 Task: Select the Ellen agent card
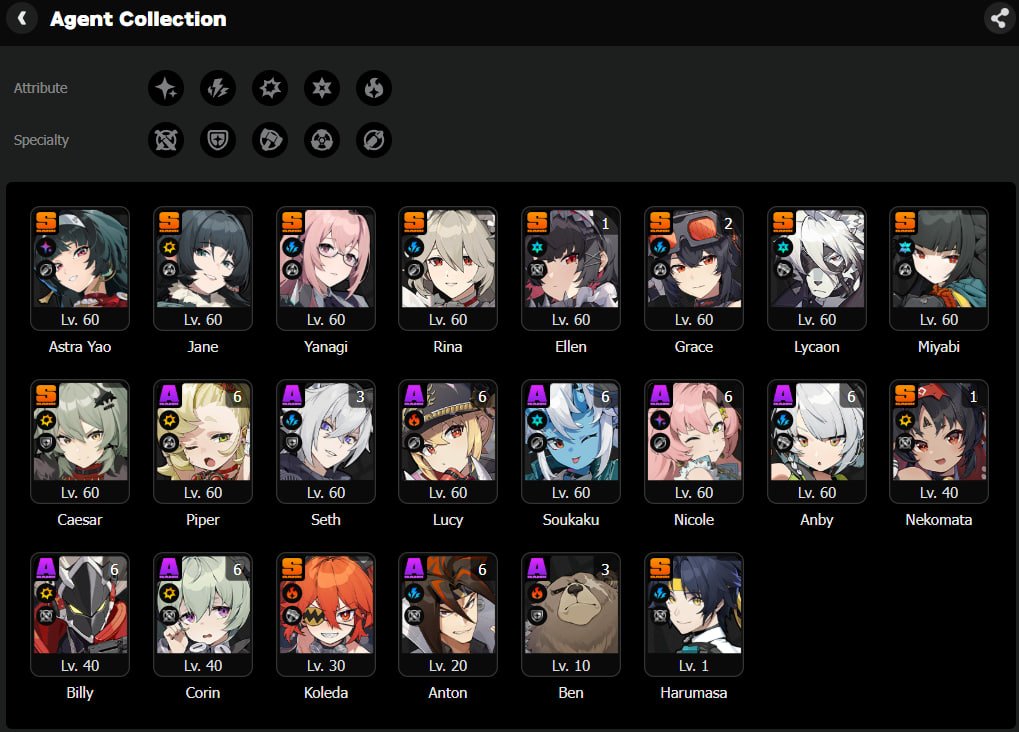click(571, 268)
